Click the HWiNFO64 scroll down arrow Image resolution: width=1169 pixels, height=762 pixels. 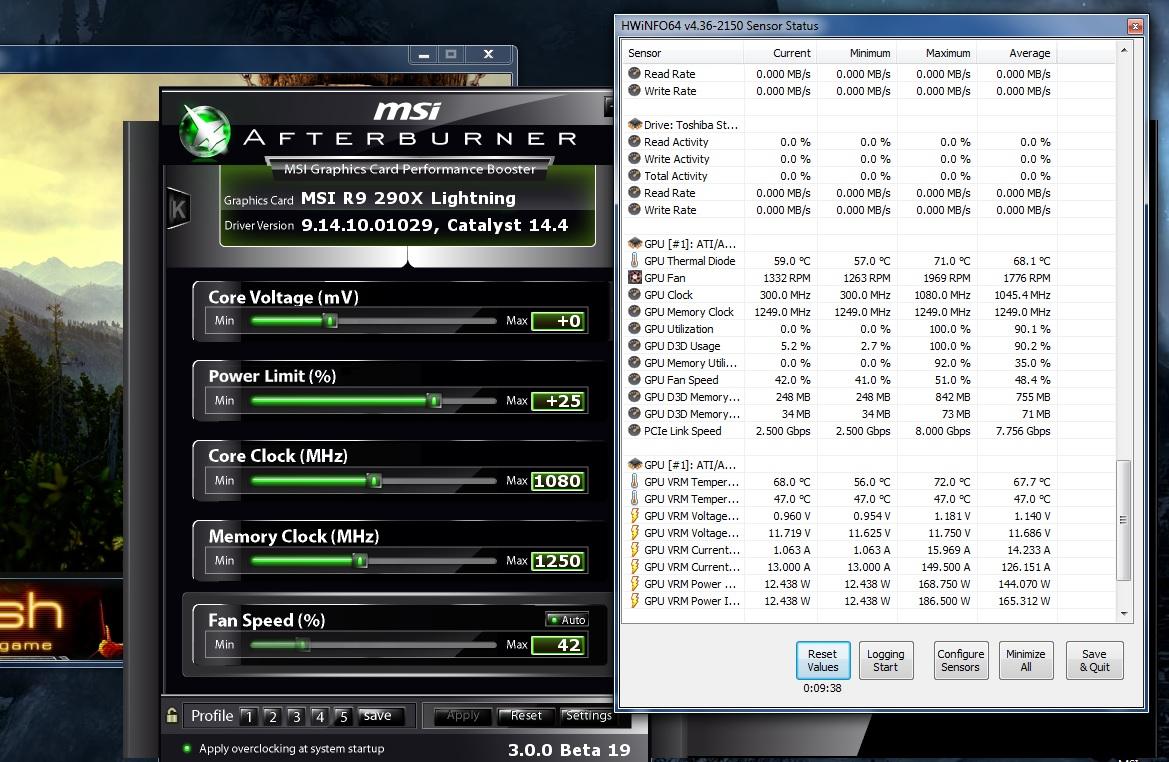click(1124, 614)
